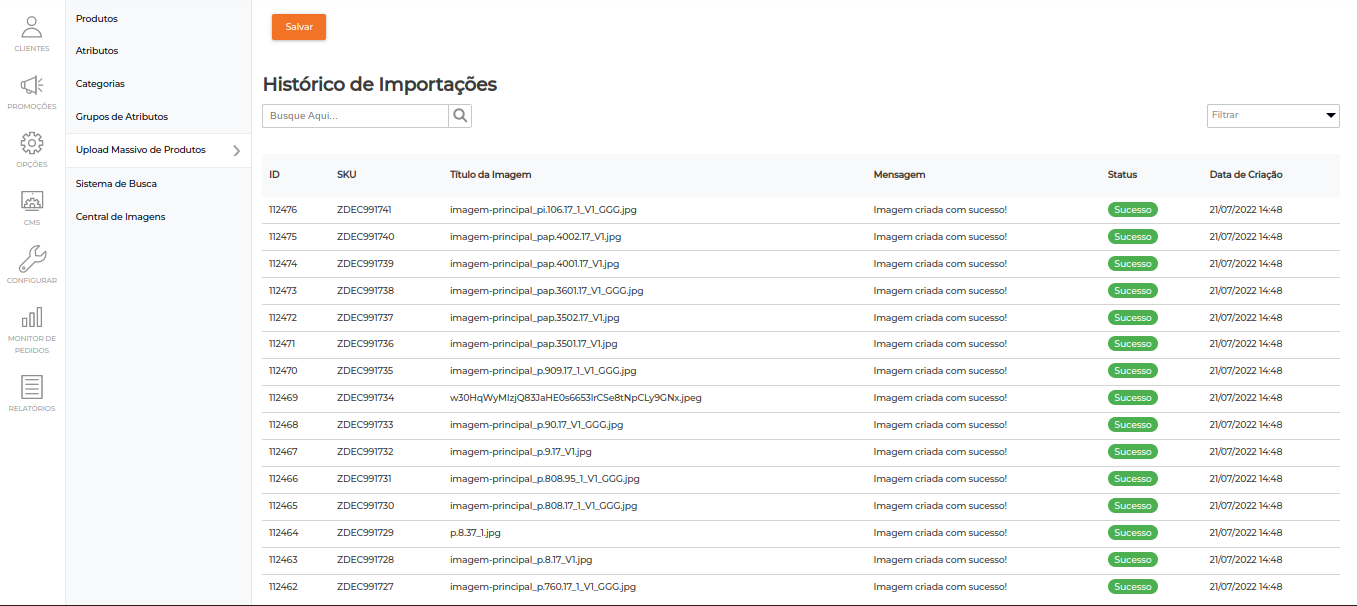Expand the Upload Massivo de Produtos chevron

237,151
